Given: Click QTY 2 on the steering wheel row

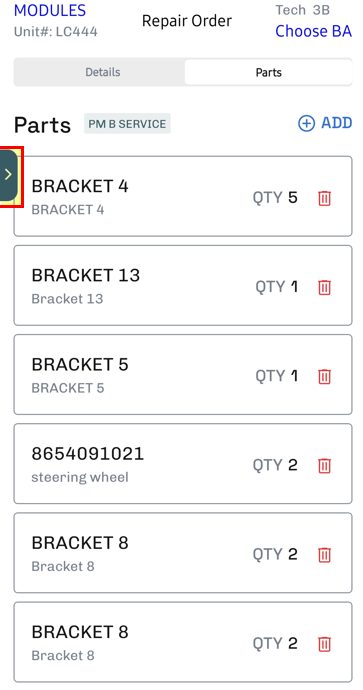Looking at the screenshot, I should pos(275,465).
